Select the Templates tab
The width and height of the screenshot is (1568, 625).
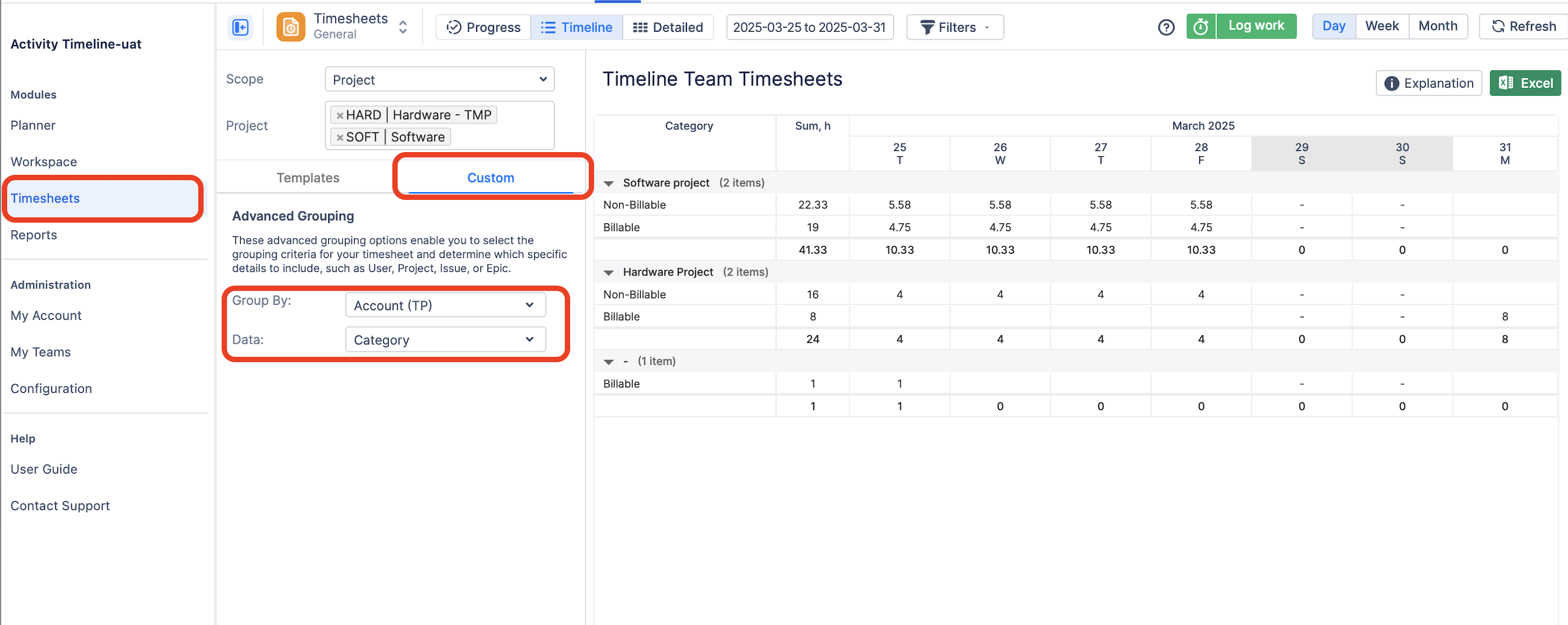(x=307, y=178)
